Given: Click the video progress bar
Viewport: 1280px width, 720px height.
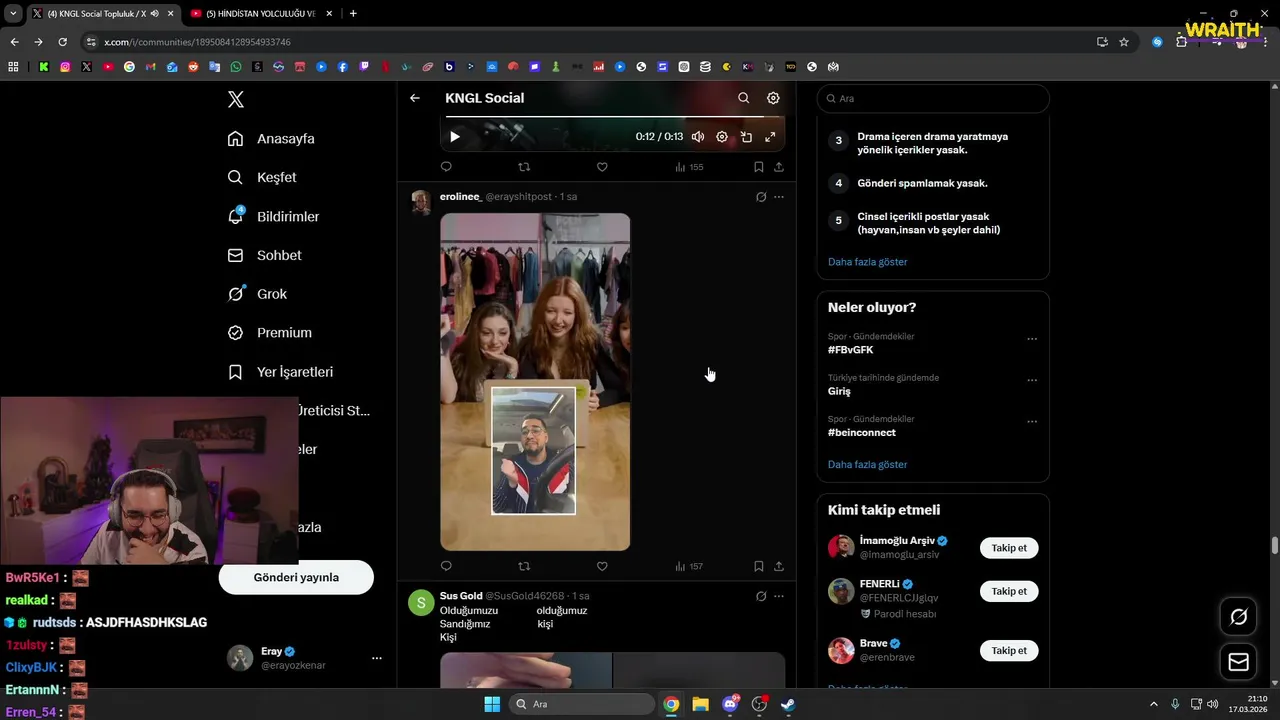Looking at the screenshot, I should click(x=612, y=117).
